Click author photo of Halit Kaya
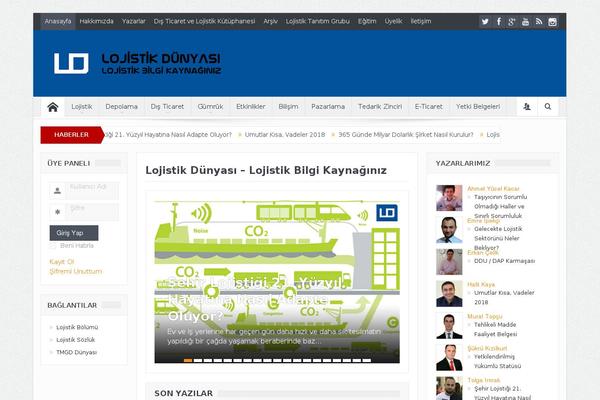 click(449, 294)
